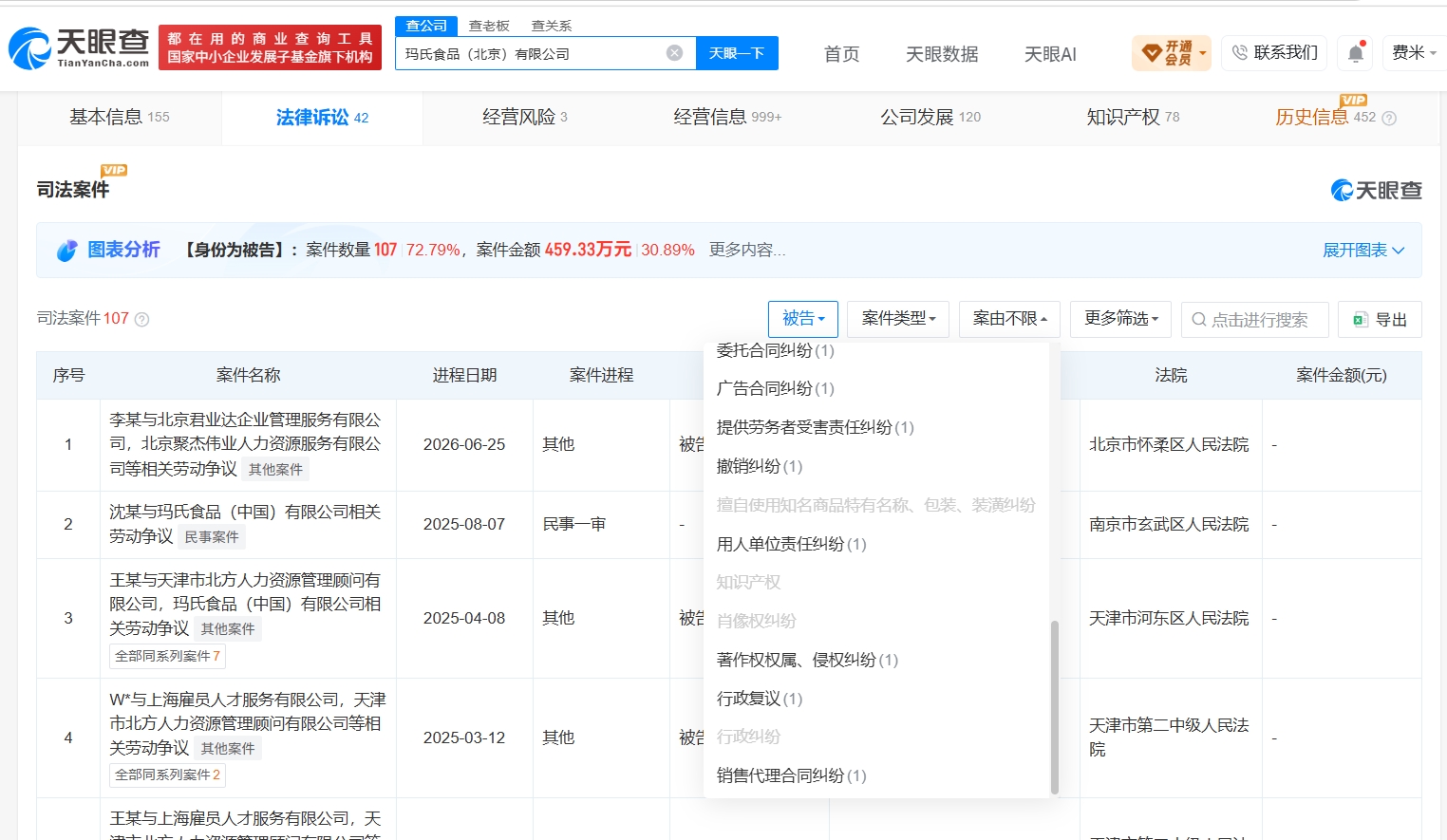This screenshot has width=1447, height=840.
Task: Open the 天眼数据 page
Action: pyautogui.click(x=942, y=54)
